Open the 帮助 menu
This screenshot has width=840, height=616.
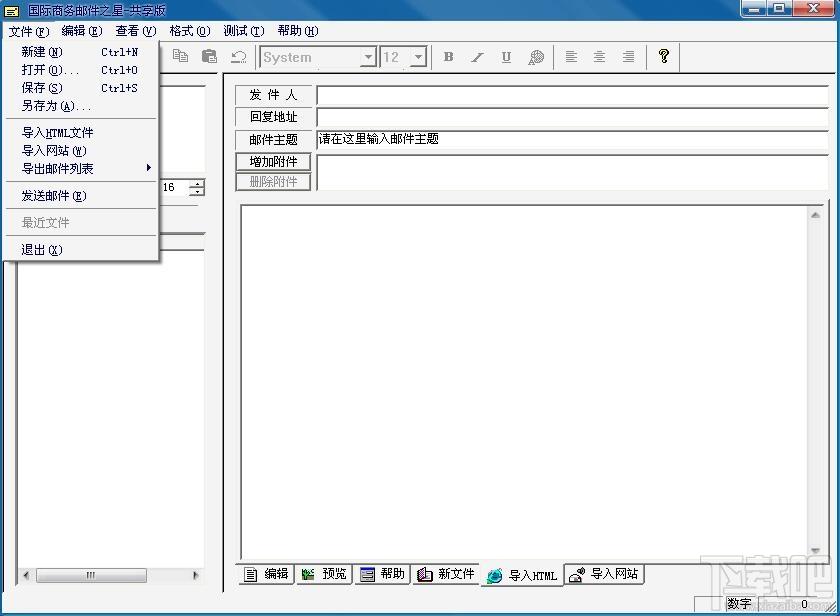pos(298,31)
